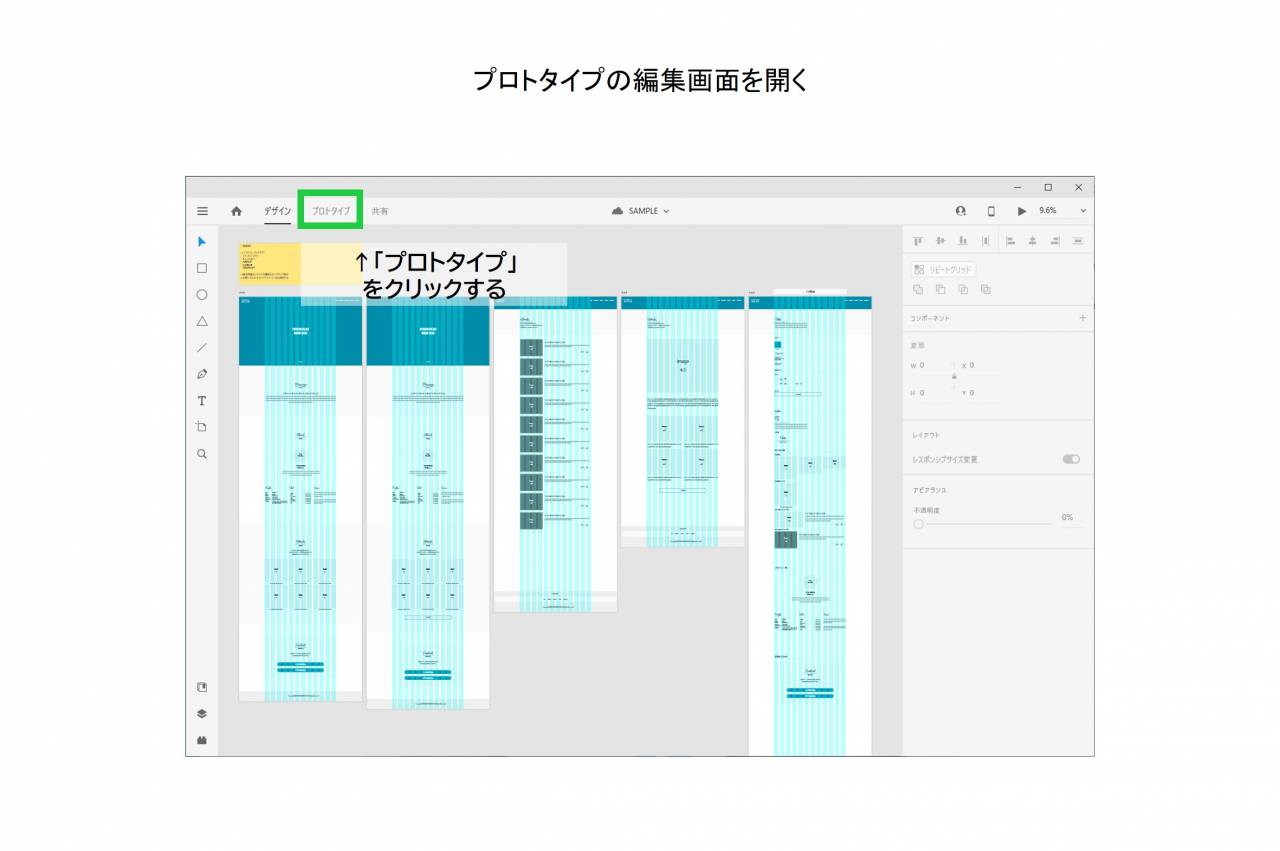Click the opacity slider handle
The height and width of the screenshot is (851, 1280).
point(918,523)
